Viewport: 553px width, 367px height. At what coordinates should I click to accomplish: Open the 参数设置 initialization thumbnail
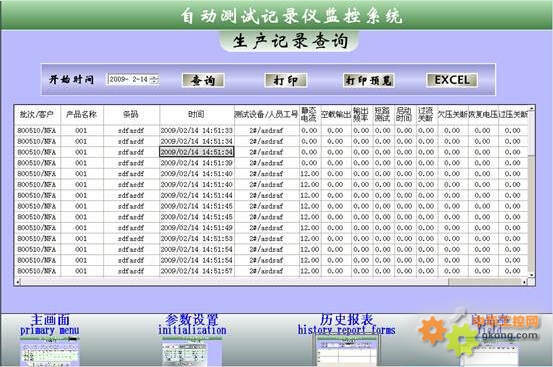coord(192,351)
